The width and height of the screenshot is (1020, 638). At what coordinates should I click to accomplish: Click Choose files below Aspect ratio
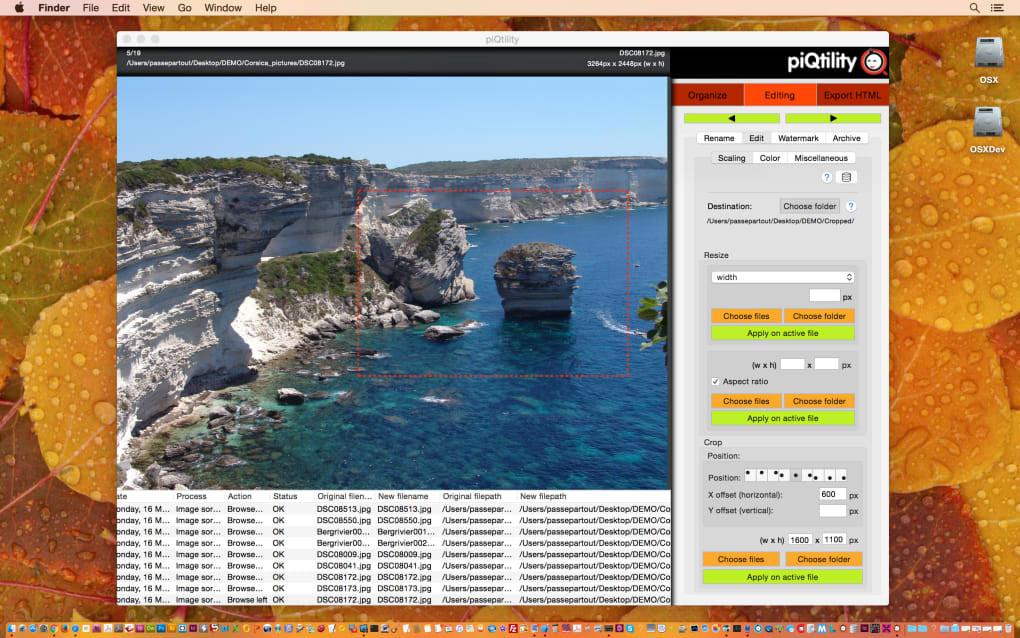pyautogui.click(x=746, y=401)
